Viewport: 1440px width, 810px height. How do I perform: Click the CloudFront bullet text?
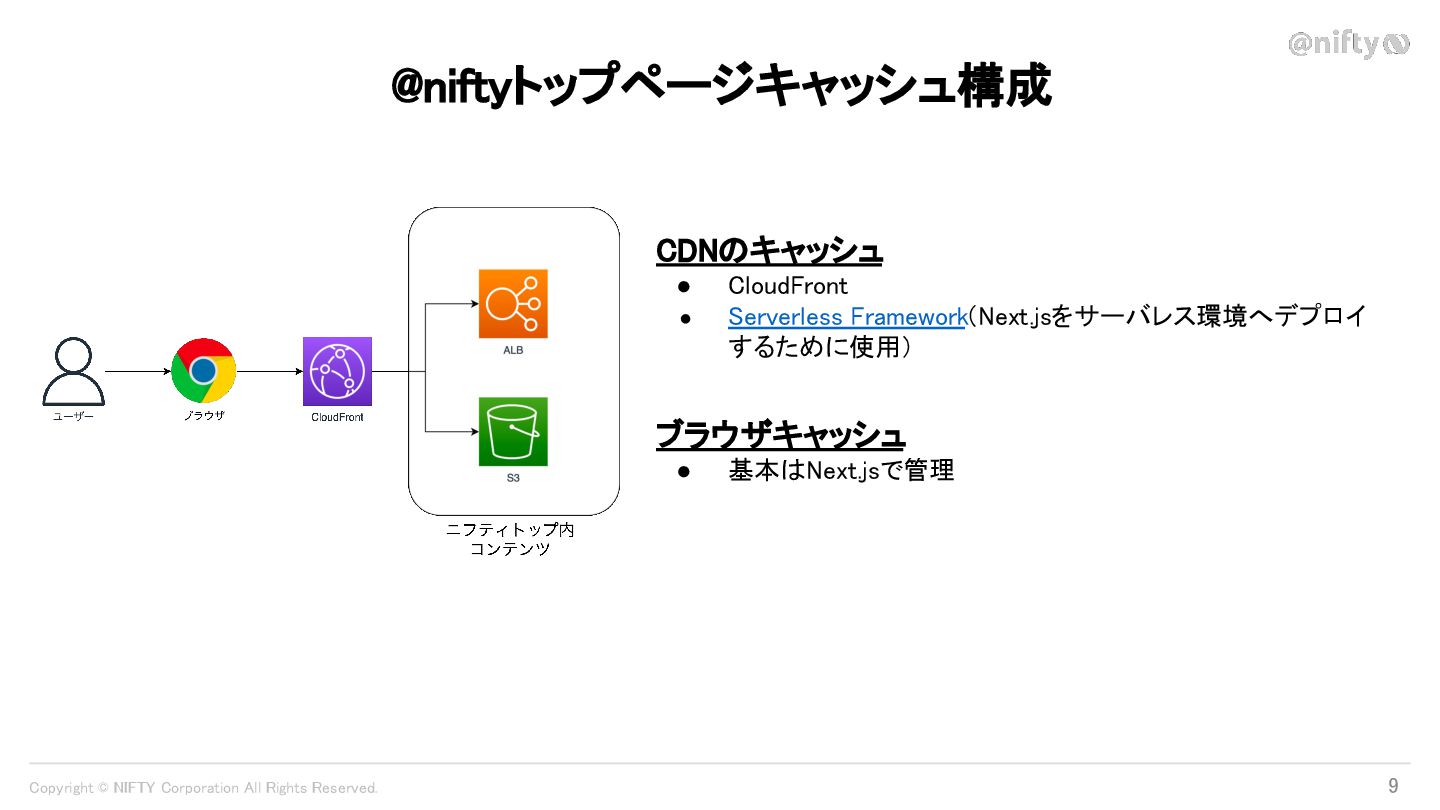pyautogui.click(x=788, y=285)
